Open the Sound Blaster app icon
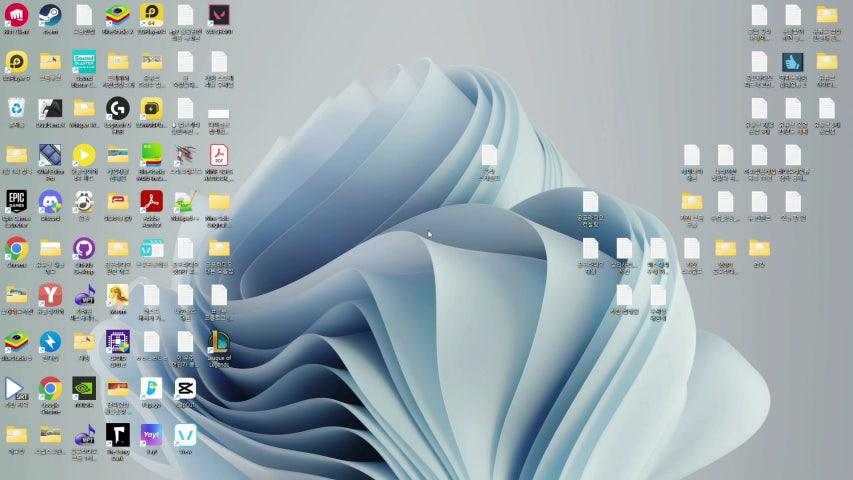This screenshot has height=480, width=853. pos(84,62)
